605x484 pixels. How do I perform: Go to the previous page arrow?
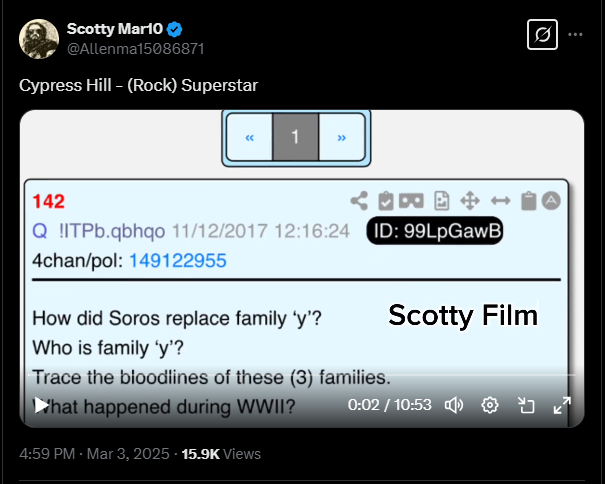[249, 137]
